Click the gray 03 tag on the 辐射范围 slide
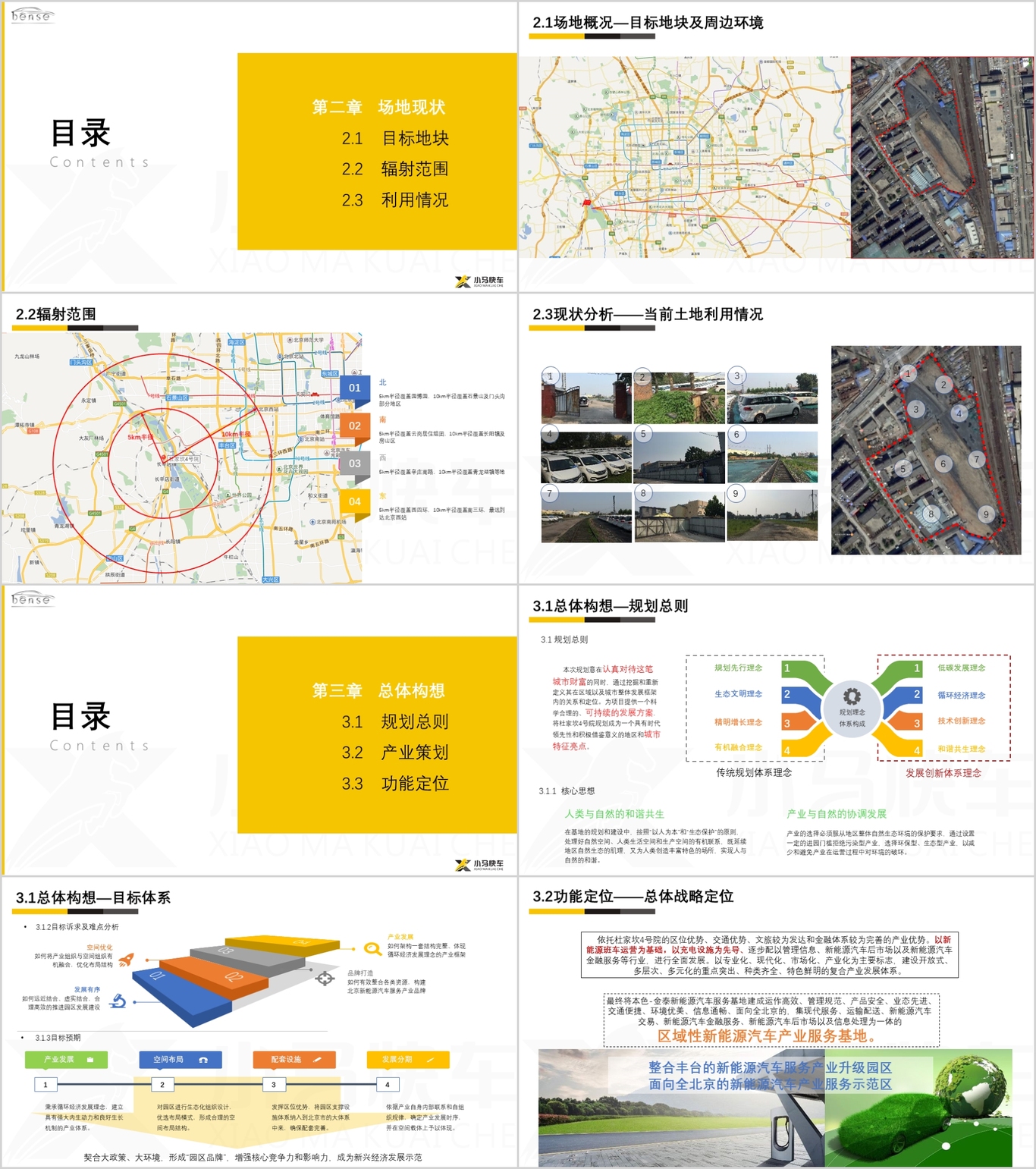 coord(354,464)
